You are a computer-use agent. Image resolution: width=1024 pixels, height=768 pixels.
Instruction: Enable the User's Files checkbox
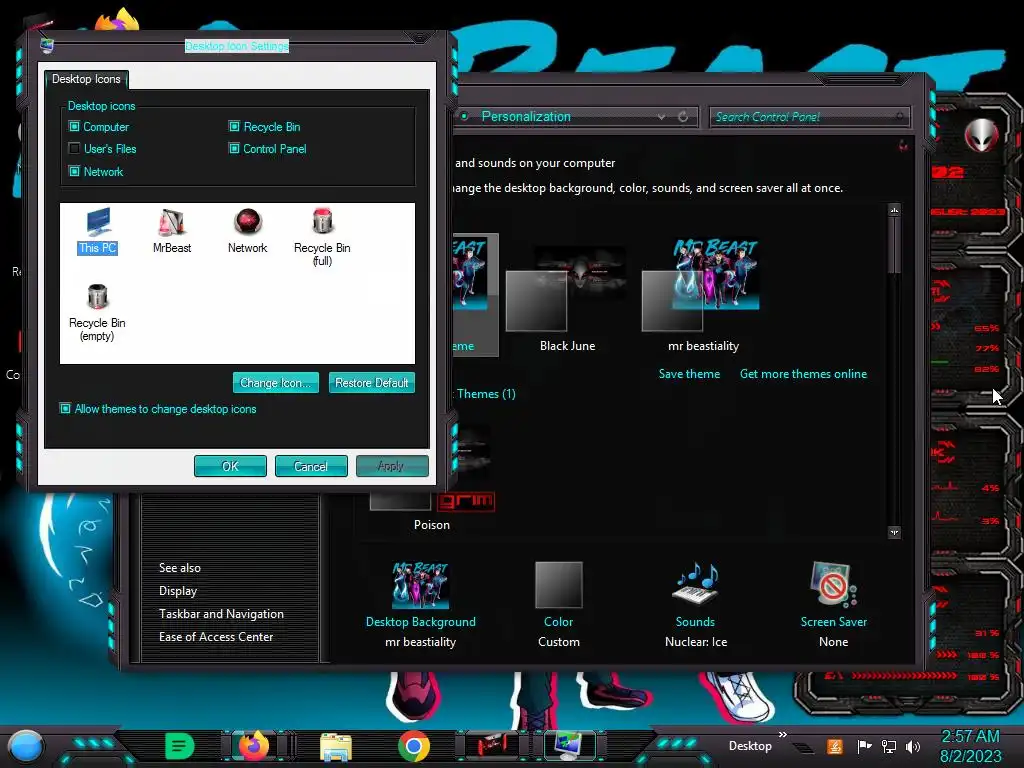coord(74,148)
